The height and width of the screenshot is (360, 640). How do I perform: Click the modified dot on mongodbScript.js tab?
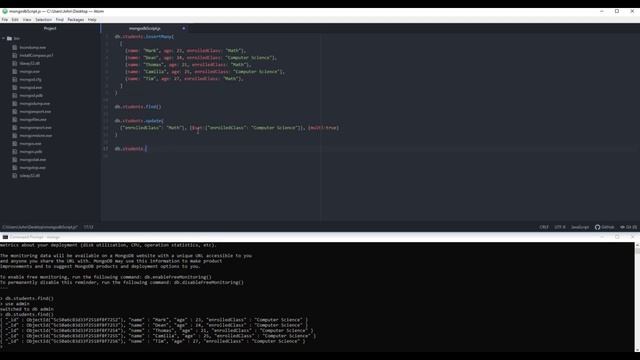coord(184,28)
